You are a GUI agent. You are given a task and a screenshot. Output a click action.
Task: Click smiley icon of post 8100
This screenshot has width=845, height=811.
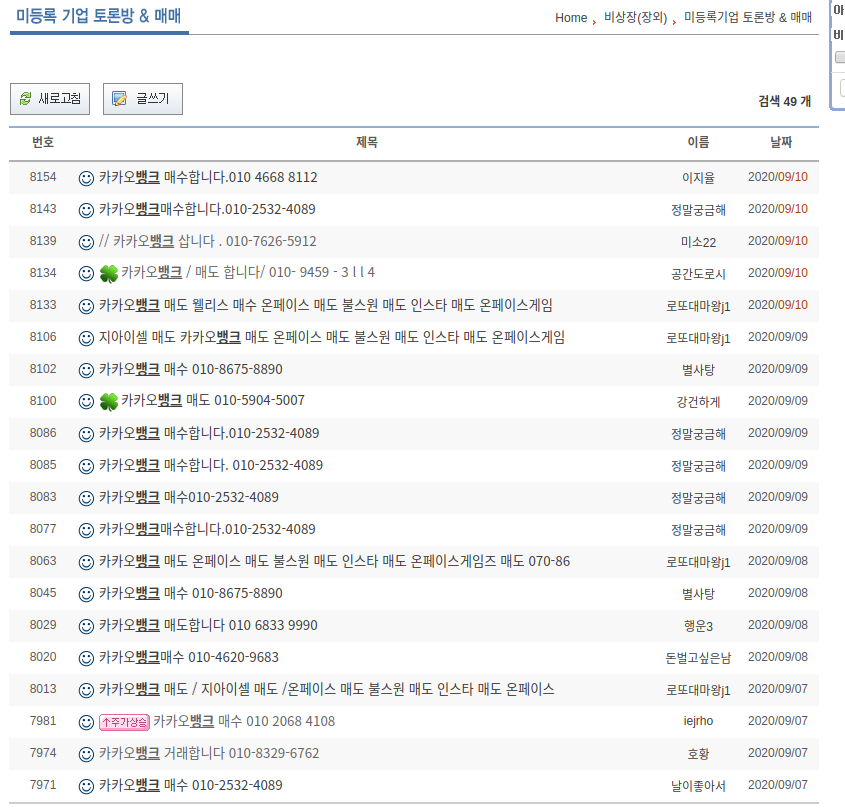(x=86, y=402)
